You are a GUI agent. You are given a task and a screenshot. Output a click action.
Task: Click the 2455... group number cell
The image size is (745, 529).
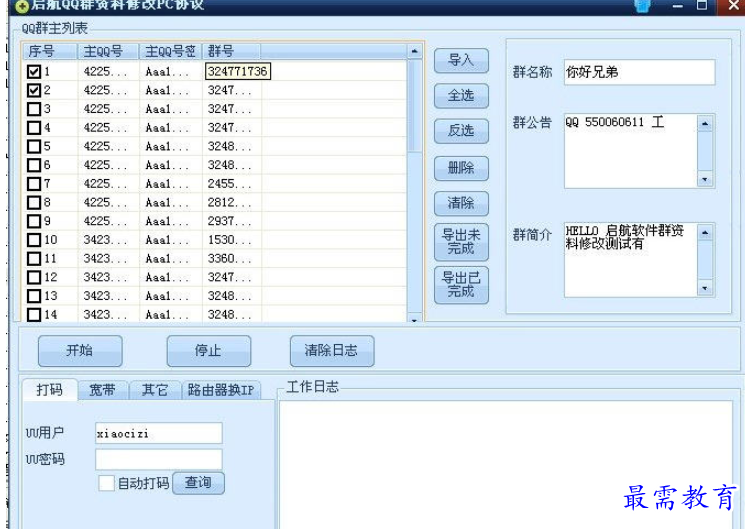(232, 184)
